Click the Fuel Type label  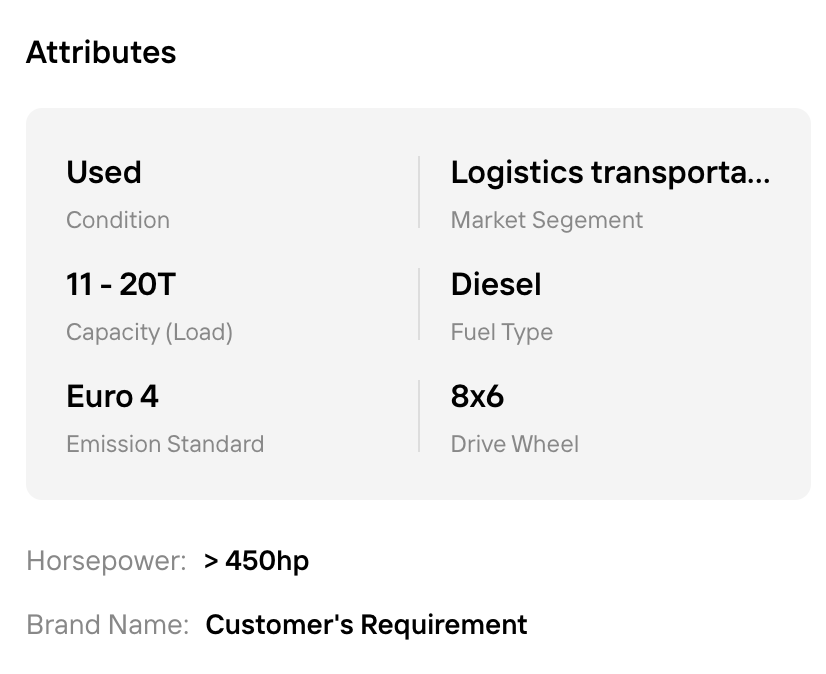coord(502,333)
